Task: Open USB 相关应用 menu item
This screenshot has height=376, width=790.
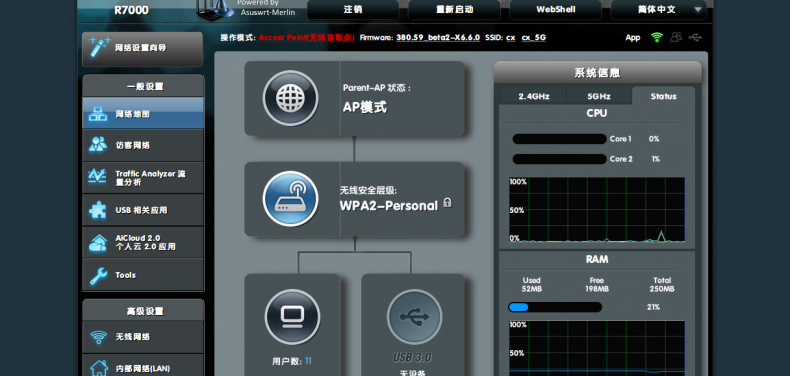Action: (143, 210)
